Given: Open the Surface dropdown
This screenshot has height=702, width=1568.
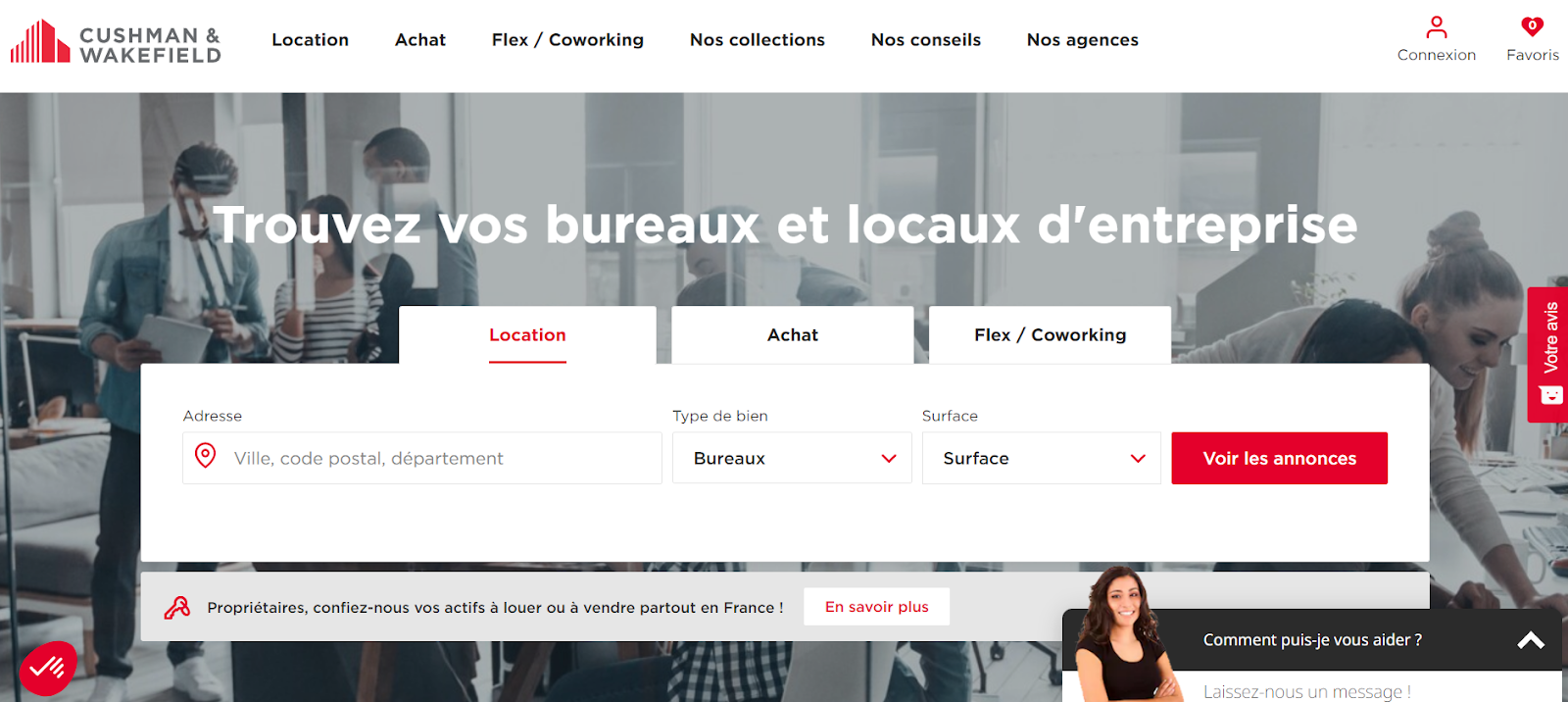Looking at the screenshot, I should pos(1042,458).
